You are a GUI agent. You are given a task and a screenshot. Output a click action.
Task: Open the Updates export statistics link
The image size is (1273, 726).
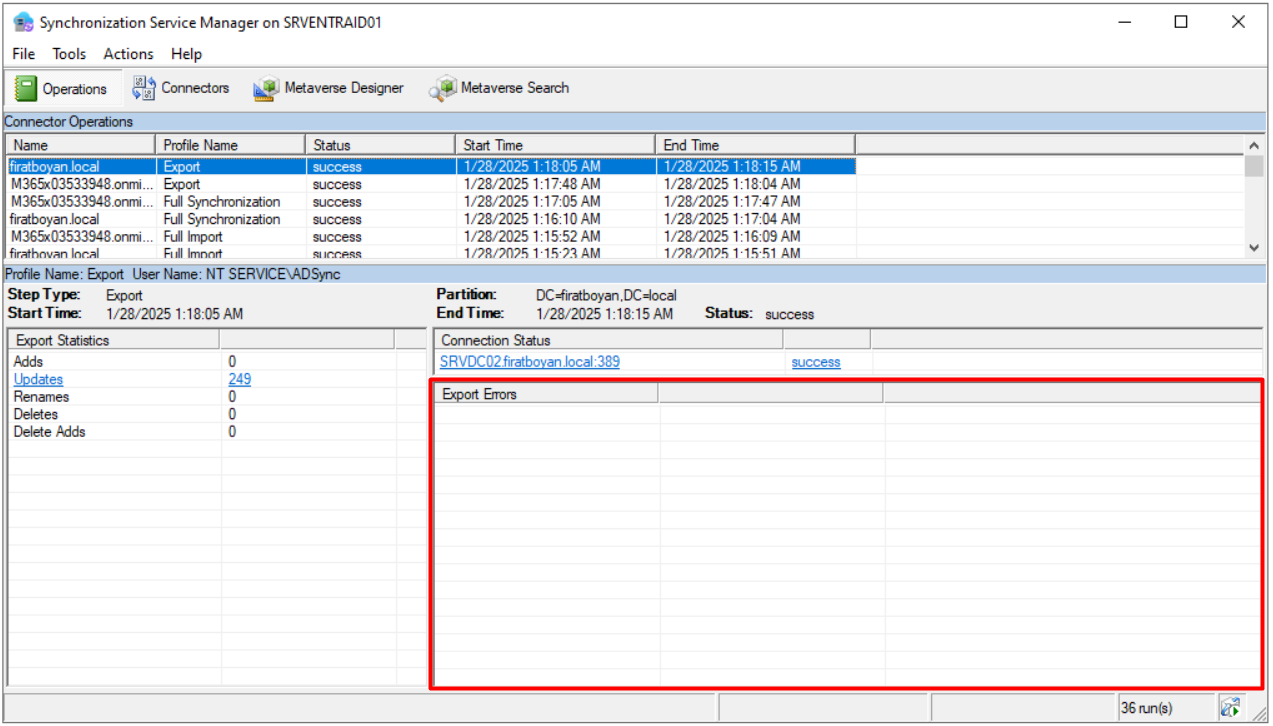coord(38,379)
